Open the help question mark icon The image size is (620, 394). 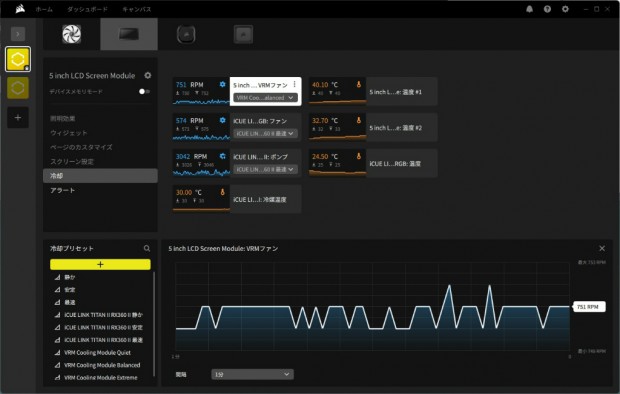pyautogui.click(x=547, y=9)
